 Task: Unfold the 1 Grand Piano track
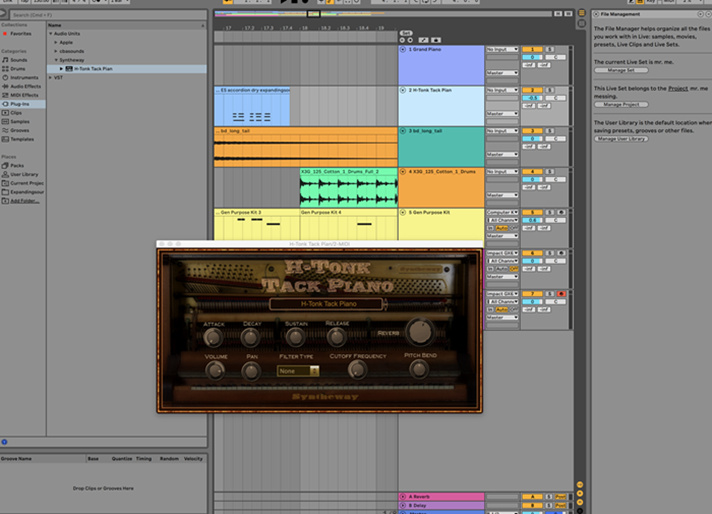(x=403, y=49)
